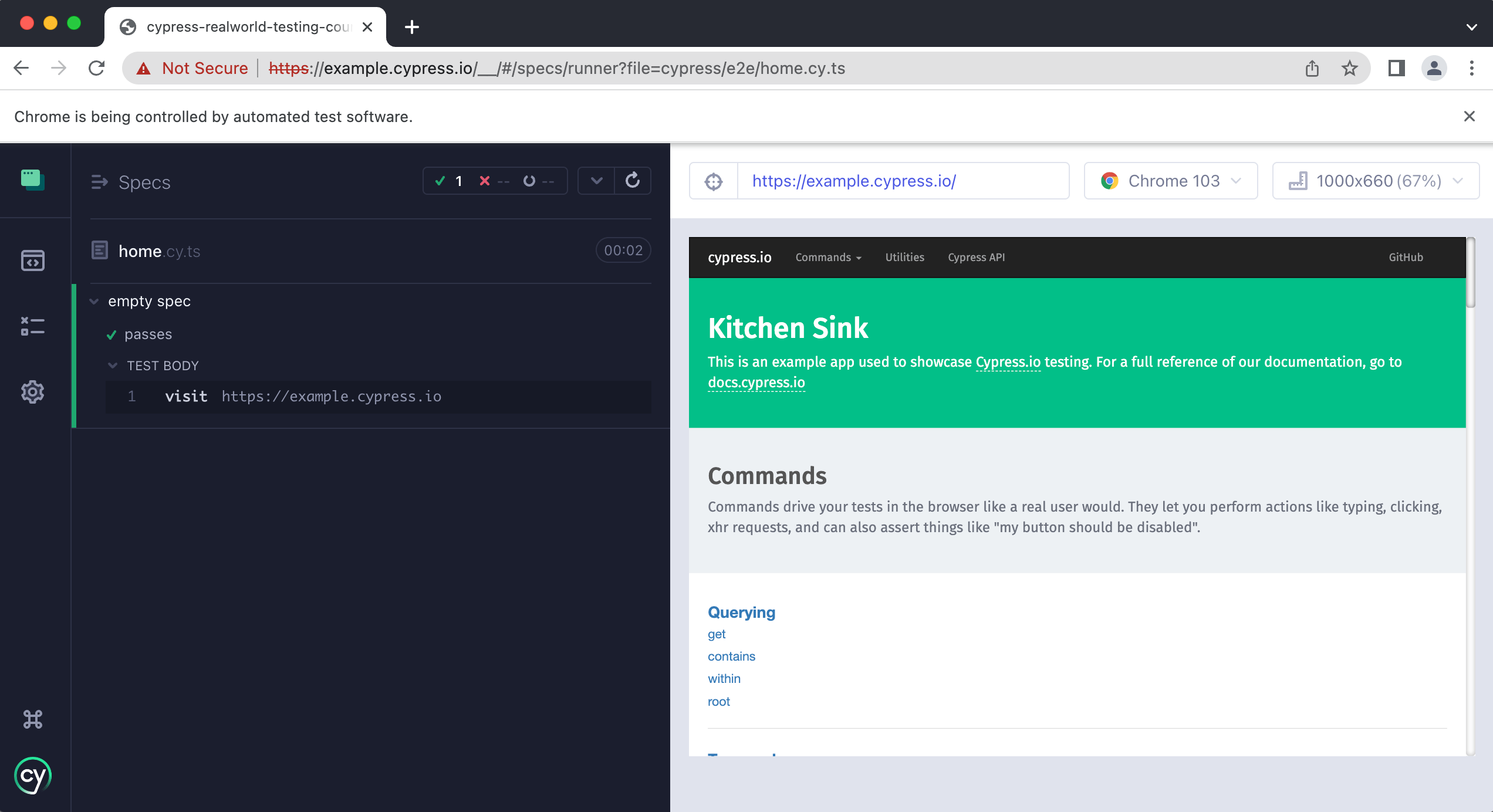Click the docs.cypress.io link
The image size is (1493, 812).
point(756,383)
